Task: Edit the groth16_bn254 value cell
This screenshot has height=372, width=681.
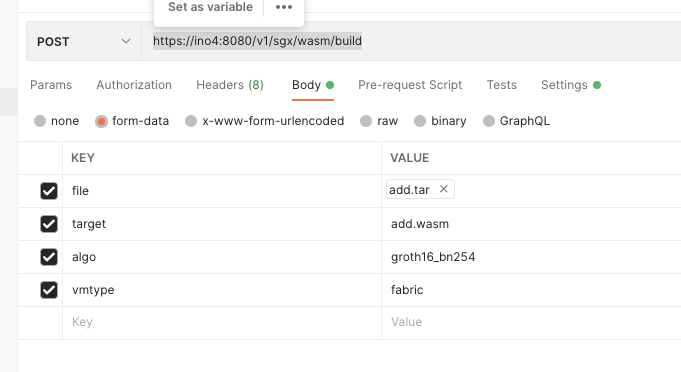Action: (531, 257)
